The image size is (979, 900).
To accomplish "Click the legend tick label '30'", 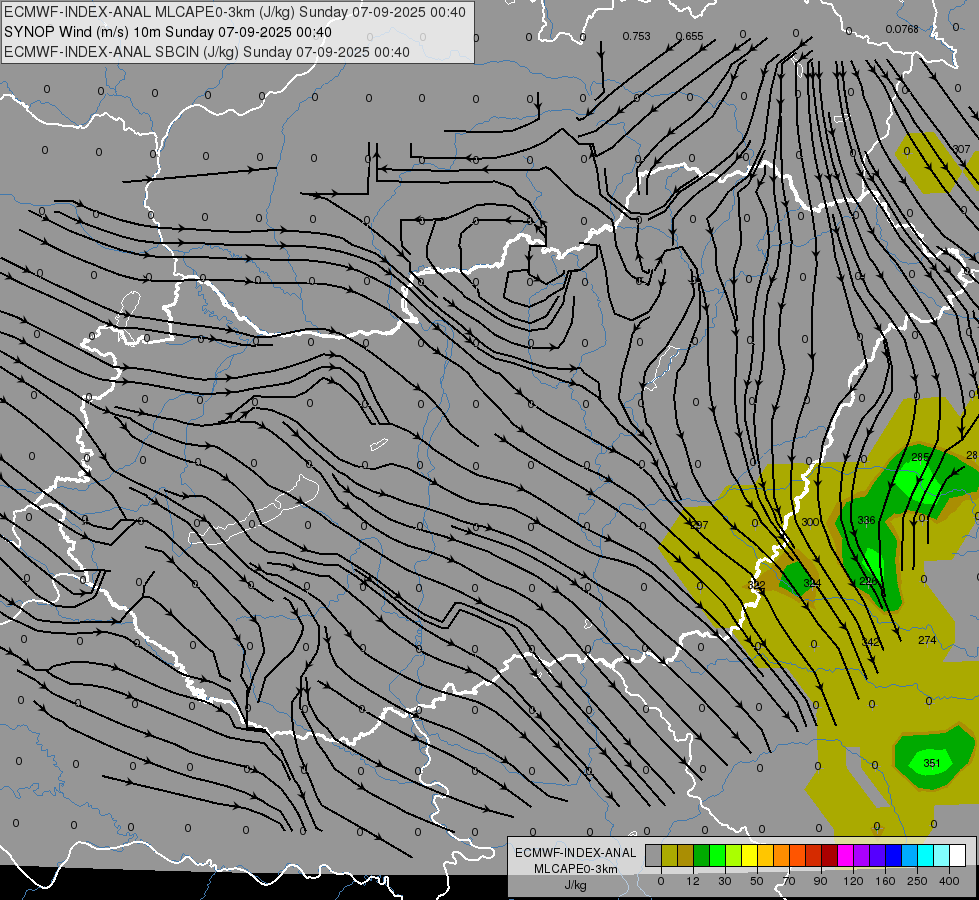I will click(725, 881).
